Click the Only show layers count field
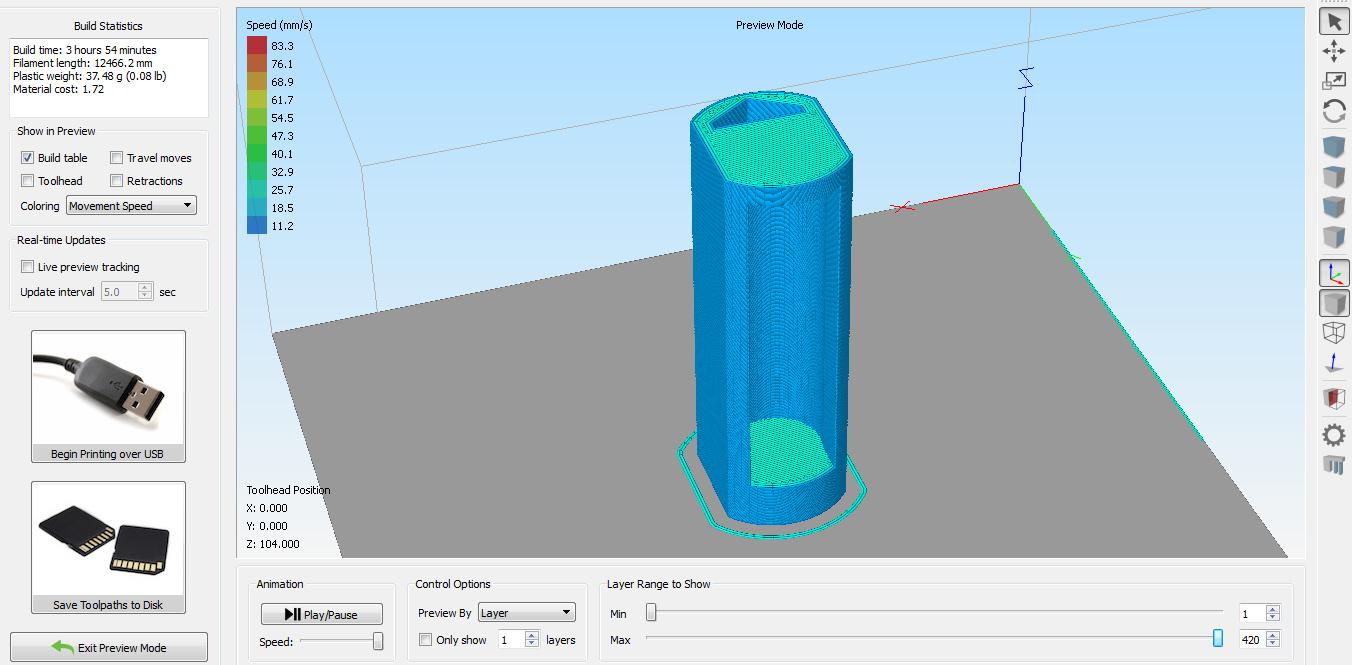 click(x=511, y=640)
